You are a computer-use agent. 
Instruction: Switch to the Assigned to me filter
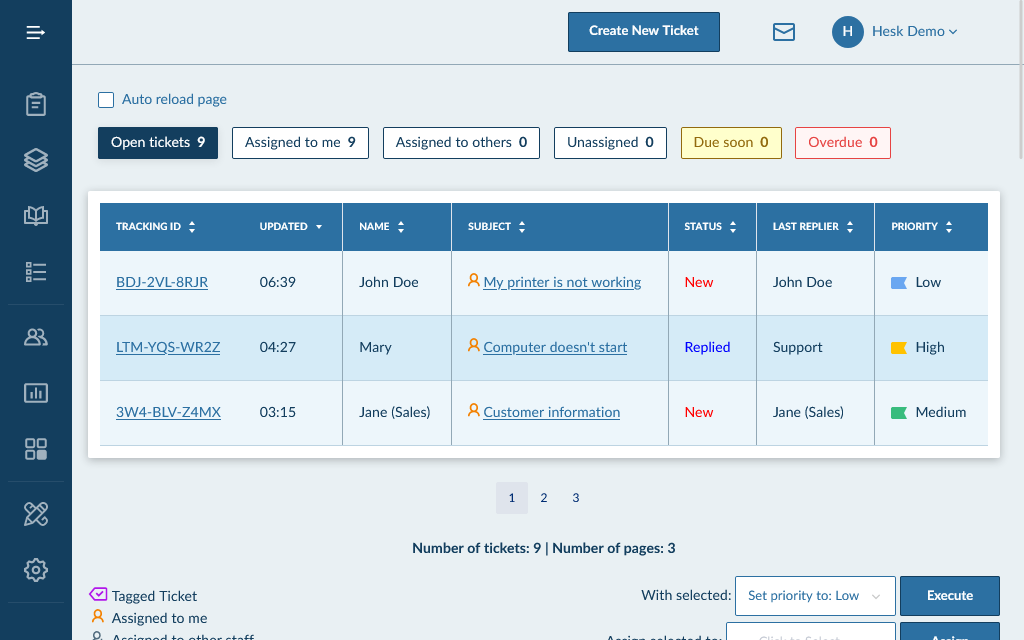pos(300,143)
